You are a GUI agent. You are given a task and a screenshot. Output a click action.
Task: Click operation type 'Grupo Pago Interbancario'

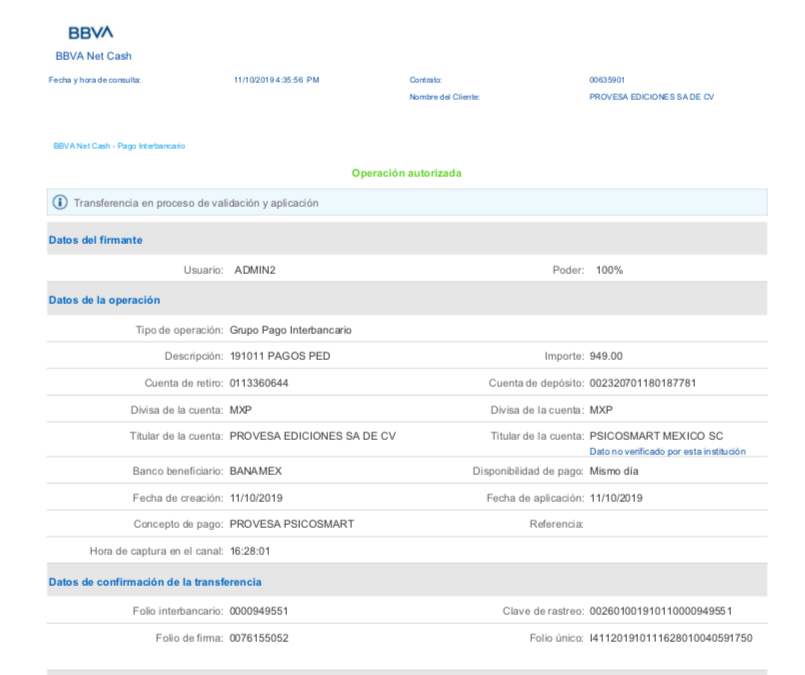[x=291, y=330]
